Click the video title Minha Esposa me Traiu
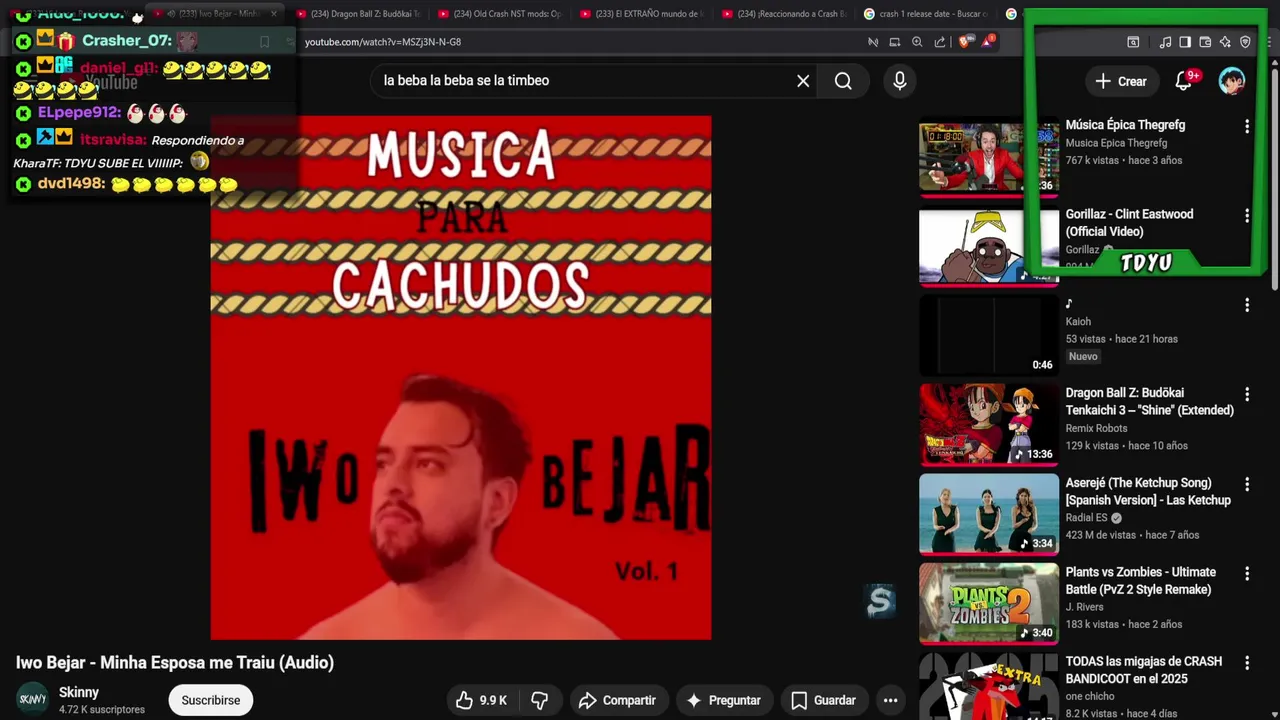 [175, 662]
